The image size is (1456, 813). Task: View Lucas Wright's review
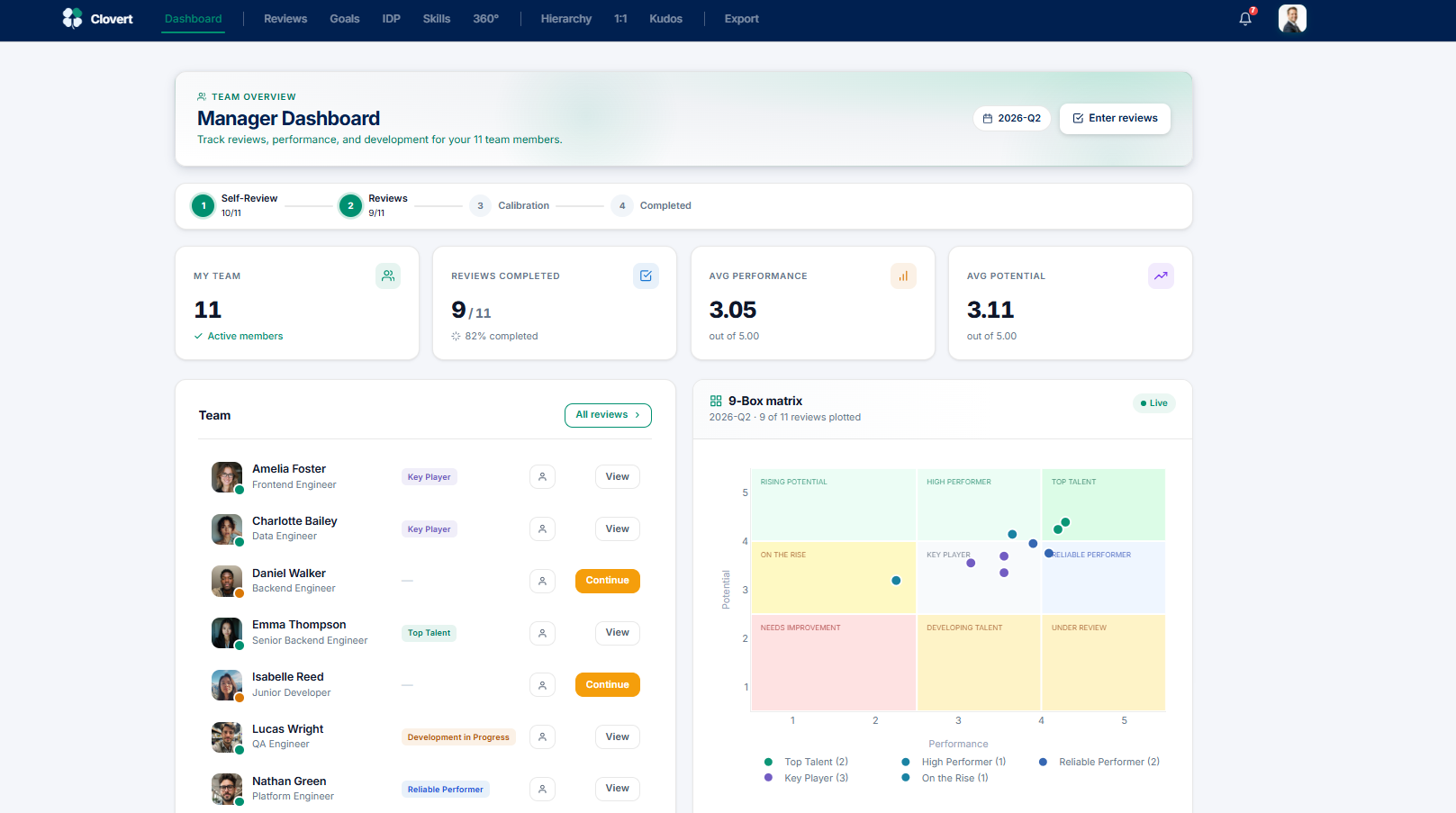(617, 737)
